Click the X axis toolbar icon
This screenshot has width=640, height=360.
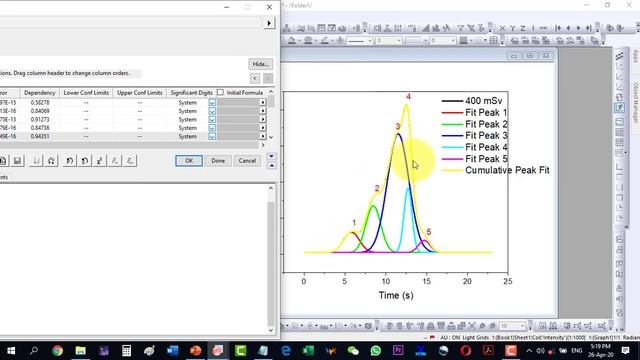click(x=502, y=28)
